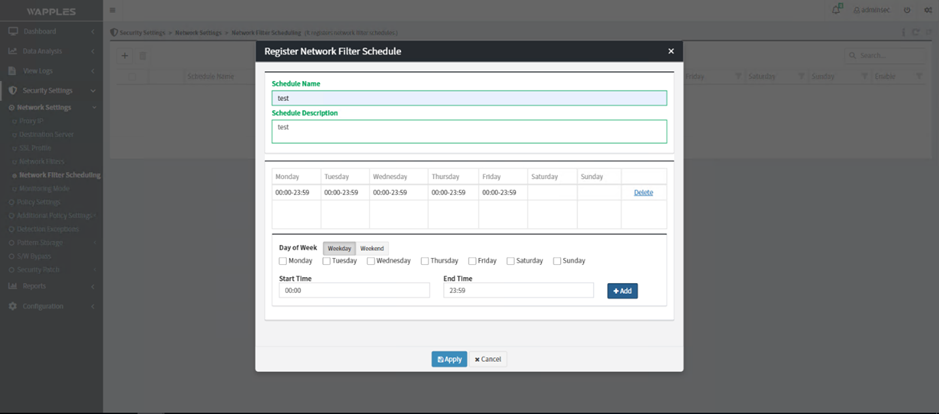Click the Data Analysis chart icon
939x414 pixels.
pyautogui.click(x=13, y=51)
